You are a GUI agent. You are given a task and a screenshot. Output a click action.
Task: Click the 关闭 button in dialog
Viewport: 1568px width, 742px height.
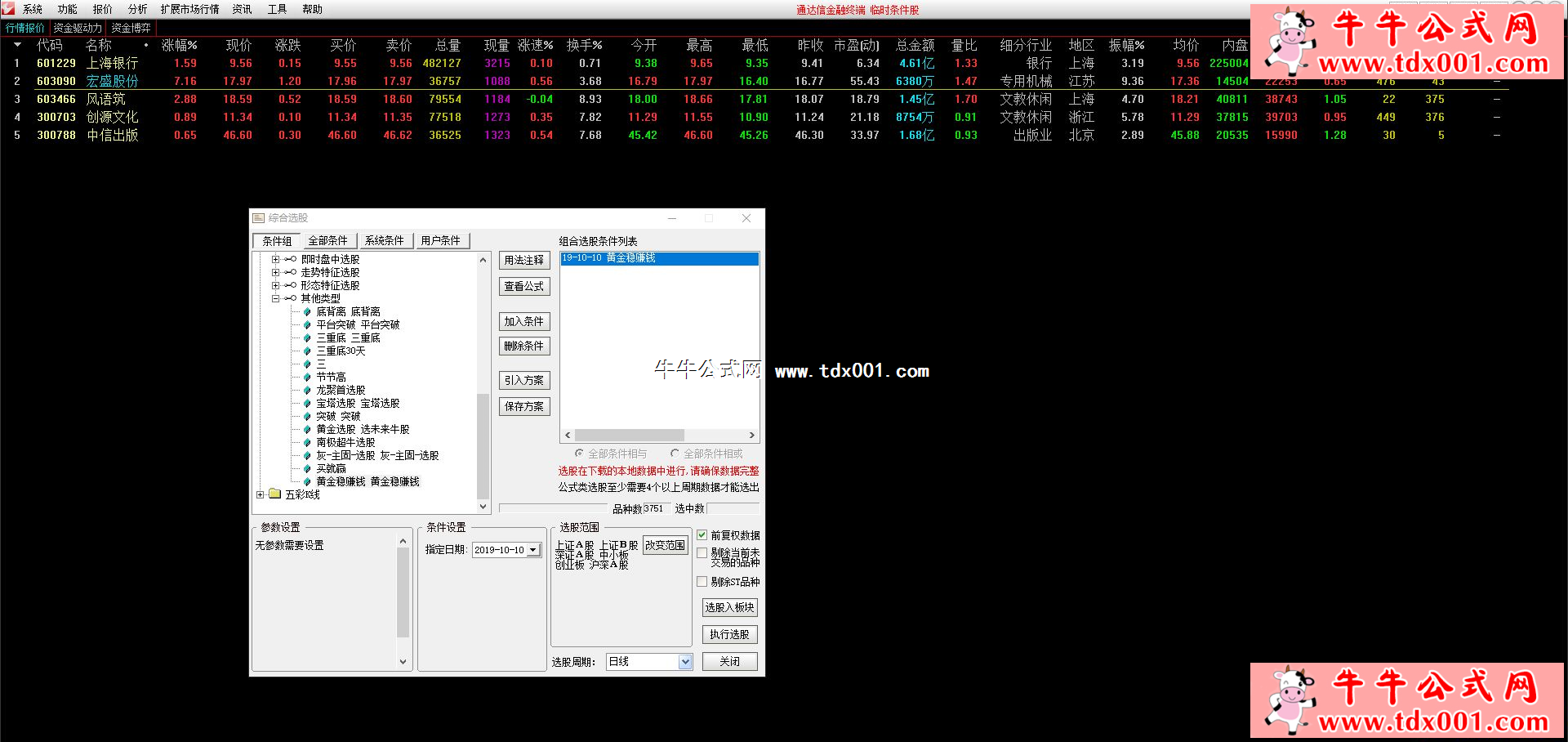point(730,662)
